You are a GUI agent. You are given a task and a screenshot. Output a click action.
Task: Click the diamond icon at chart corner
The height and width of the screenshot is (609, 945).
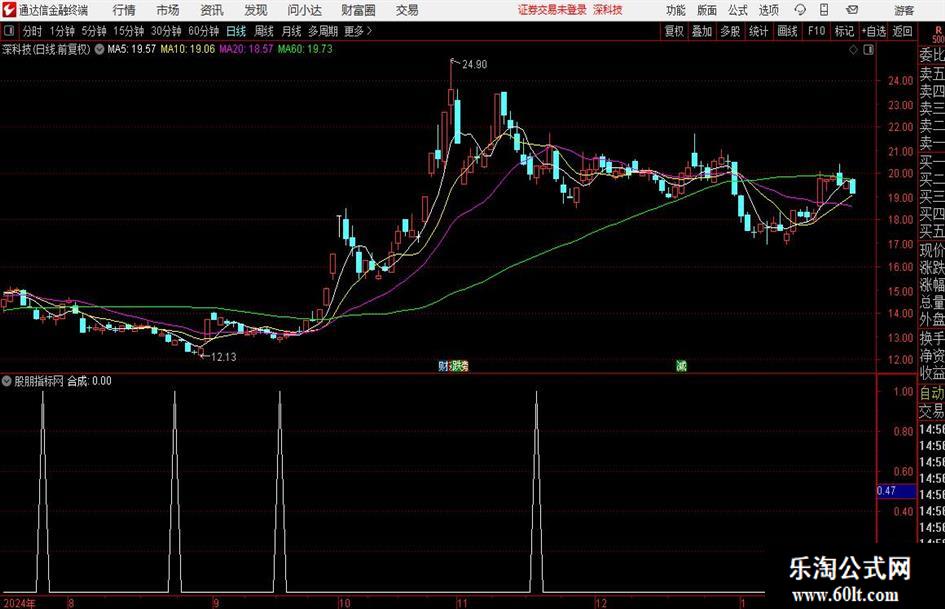pos(853,50)
